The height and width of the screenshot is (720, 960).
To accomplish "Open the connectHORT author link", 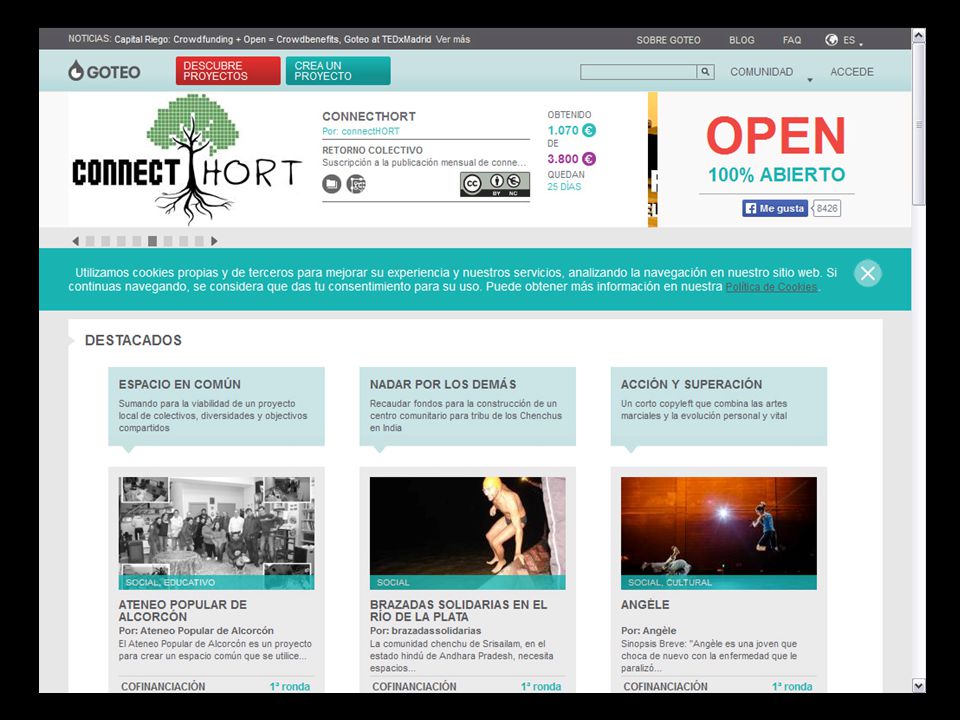I will pos(370,131).
